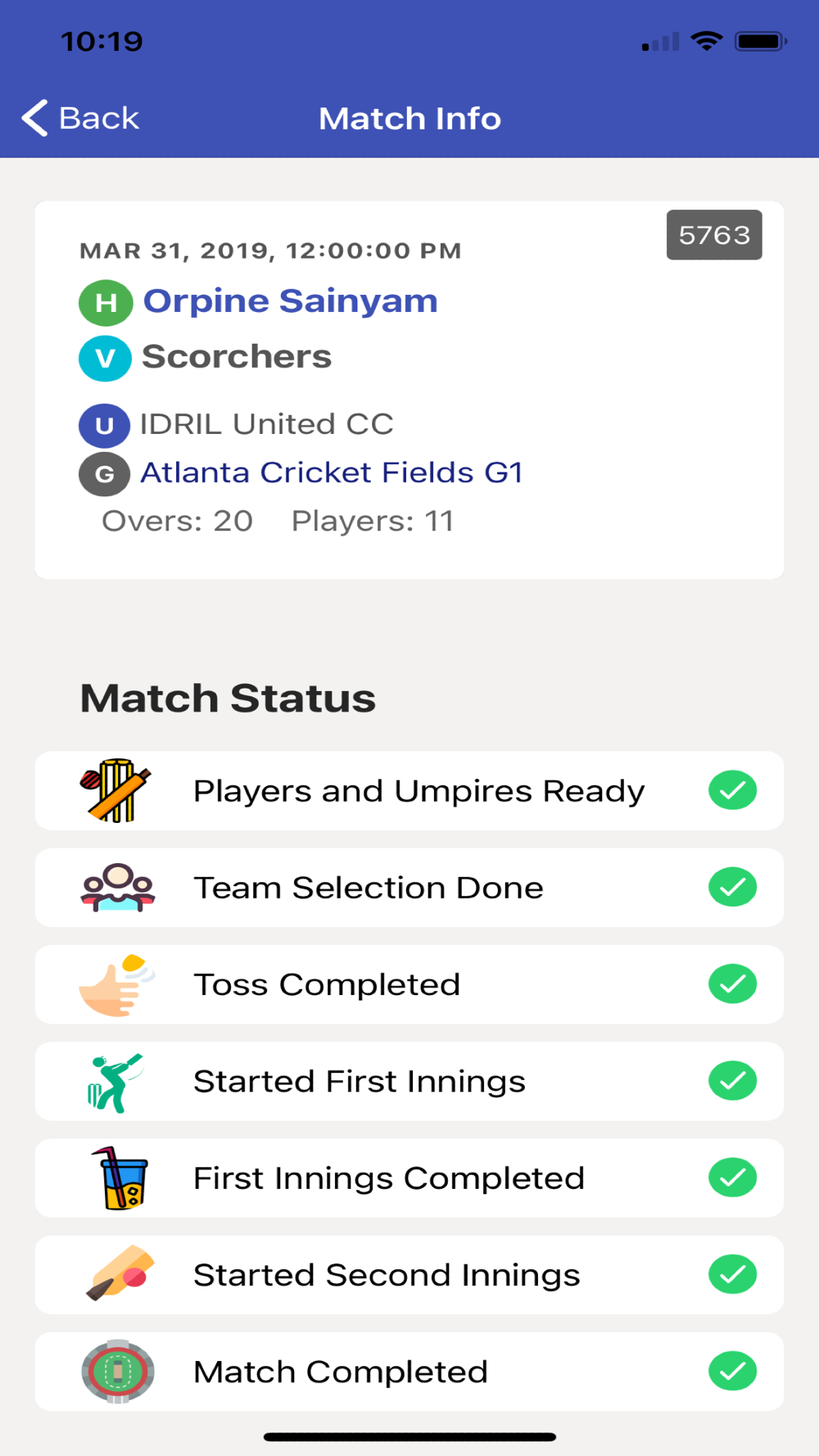
Task: Select the Team Selection Done row
Action: click(409, 888)
